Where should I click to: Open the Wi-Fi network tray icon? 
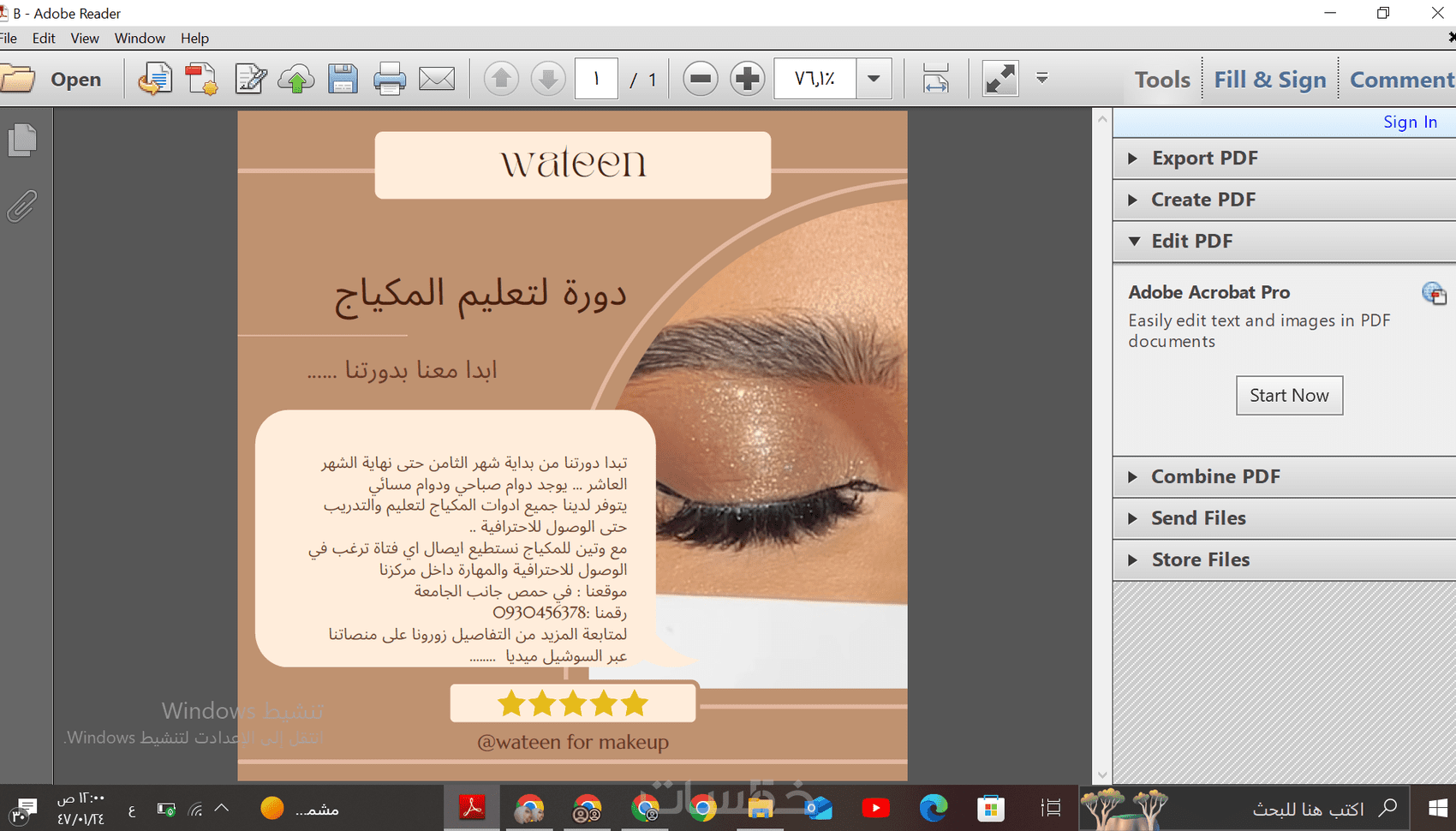195,808
